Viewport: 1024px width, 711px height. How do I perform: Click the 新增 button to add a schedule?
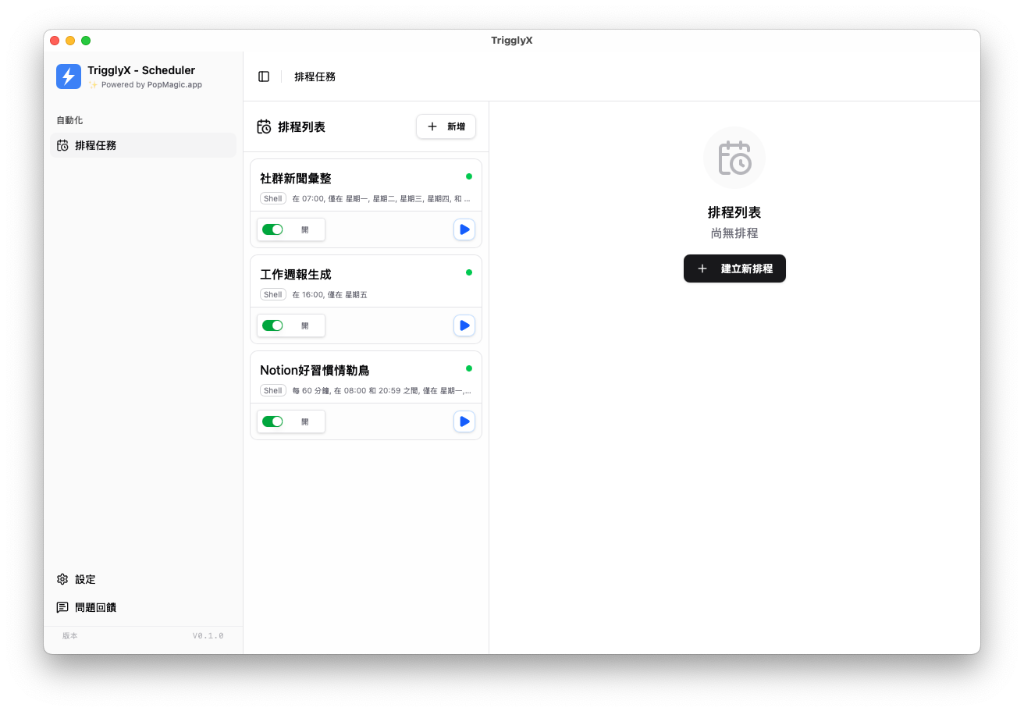click(x=445, y=126)
